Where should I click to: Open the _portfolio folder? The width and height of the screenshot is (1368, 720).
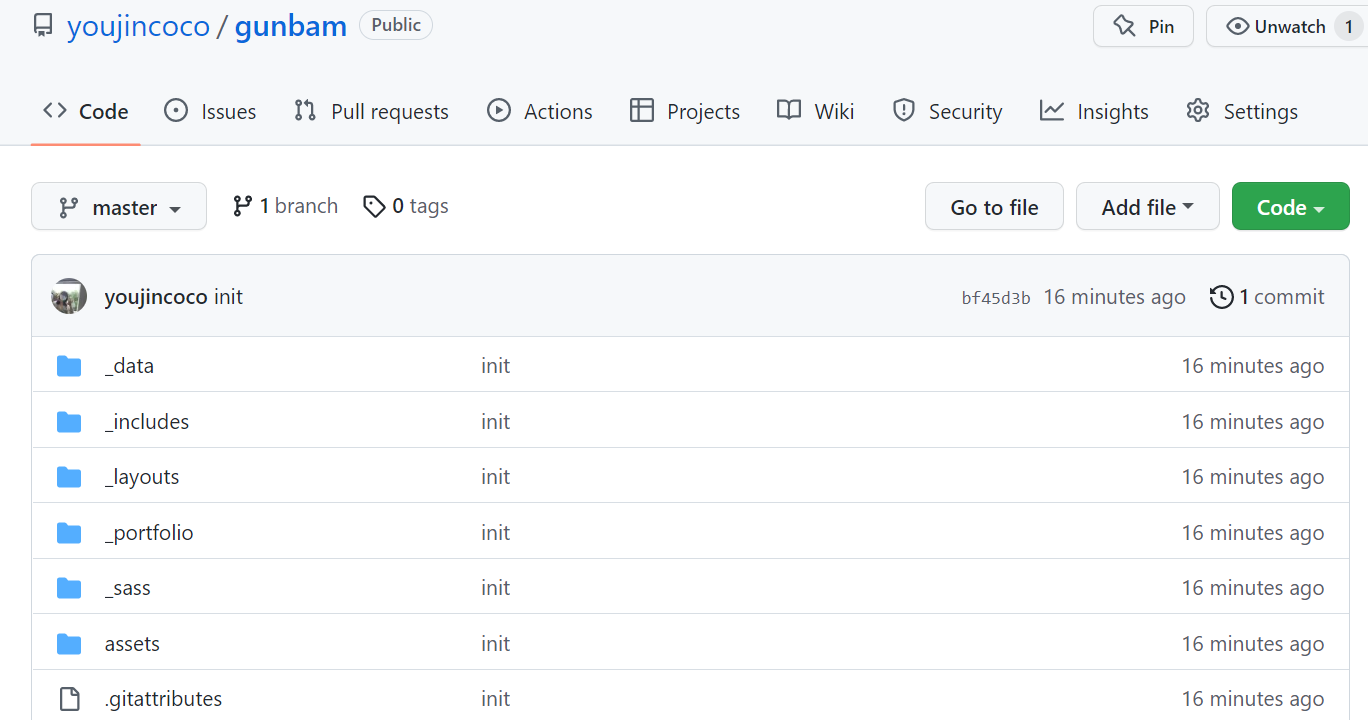[x=149, y=533]
